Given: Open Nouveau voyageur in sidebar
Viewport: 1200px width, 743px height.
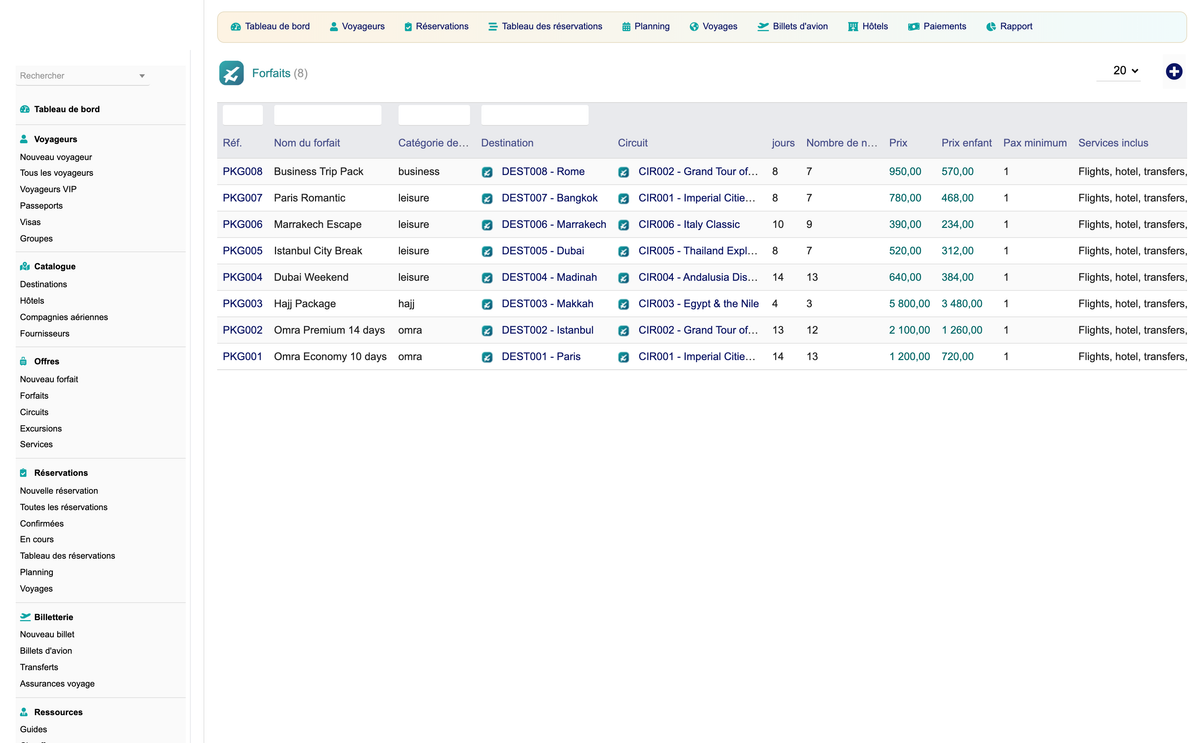Looking at the screenshot, I should tap(56, 157).
